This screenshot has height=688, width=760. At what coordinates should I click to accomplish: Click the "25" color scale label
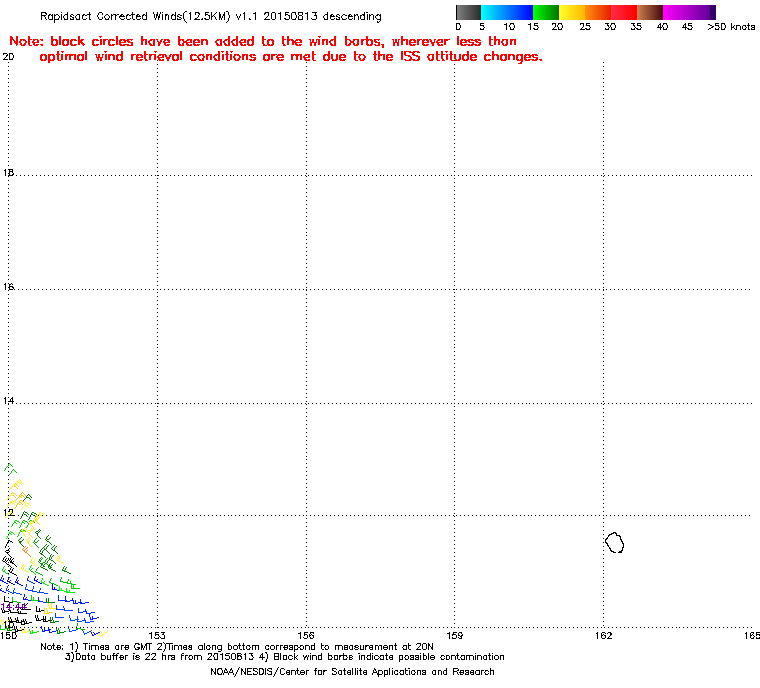(x=585, y=27)
